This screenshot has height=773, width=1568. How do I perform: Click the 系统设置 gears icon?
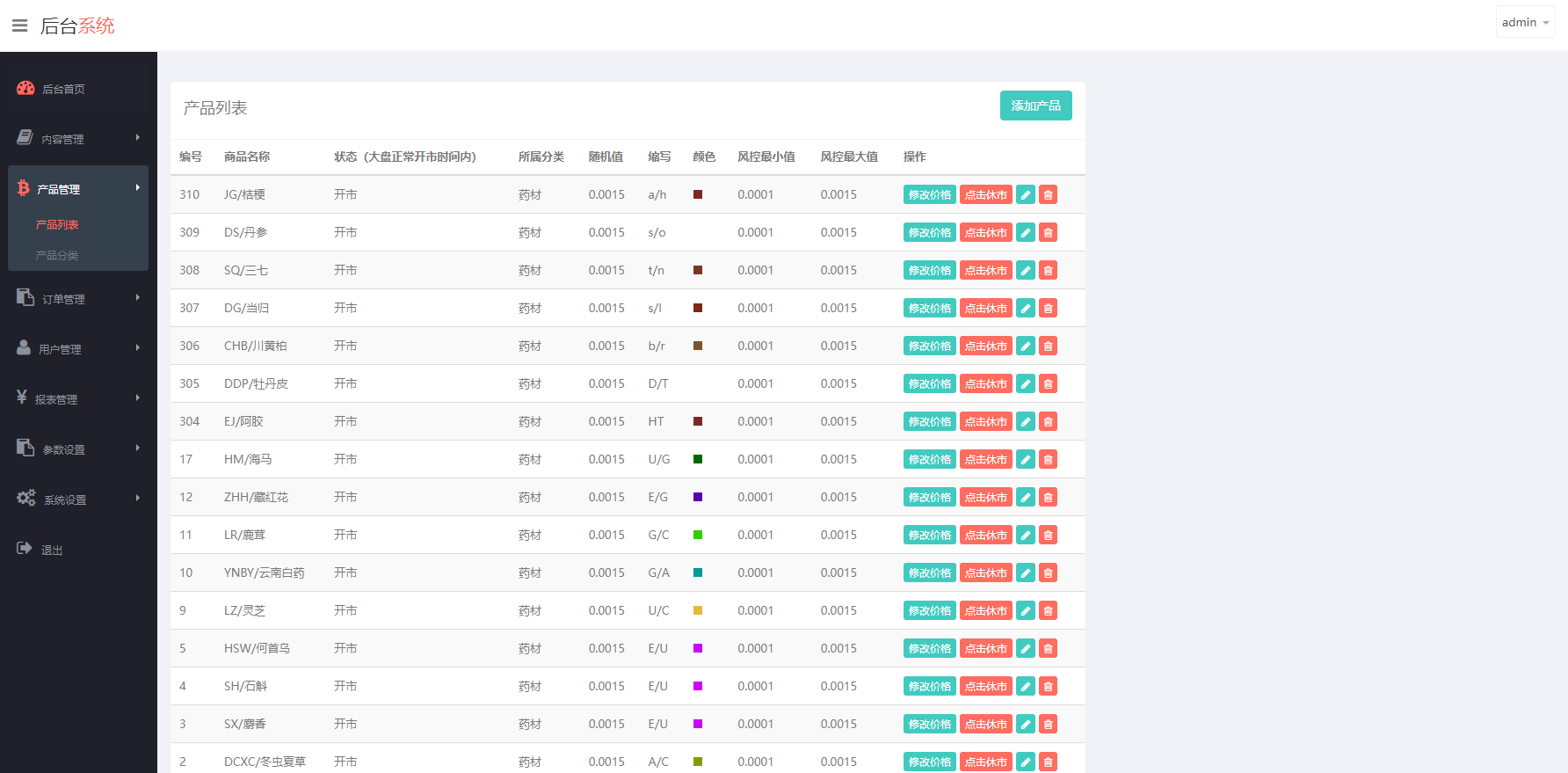click(x=26, y=499)
